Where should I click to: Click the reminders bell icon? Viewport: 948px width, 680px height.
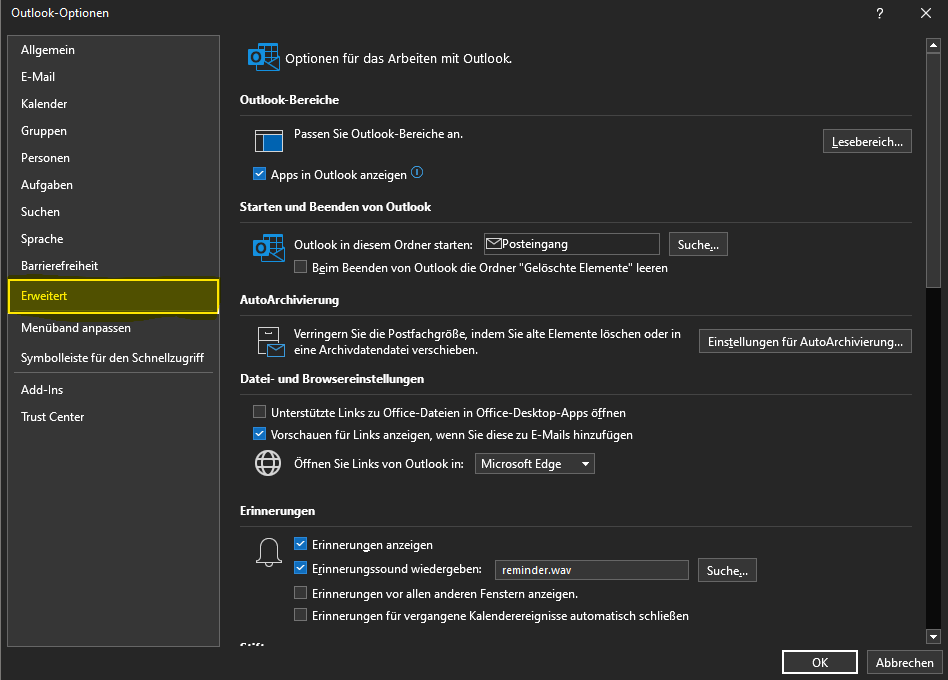point(268,552)
